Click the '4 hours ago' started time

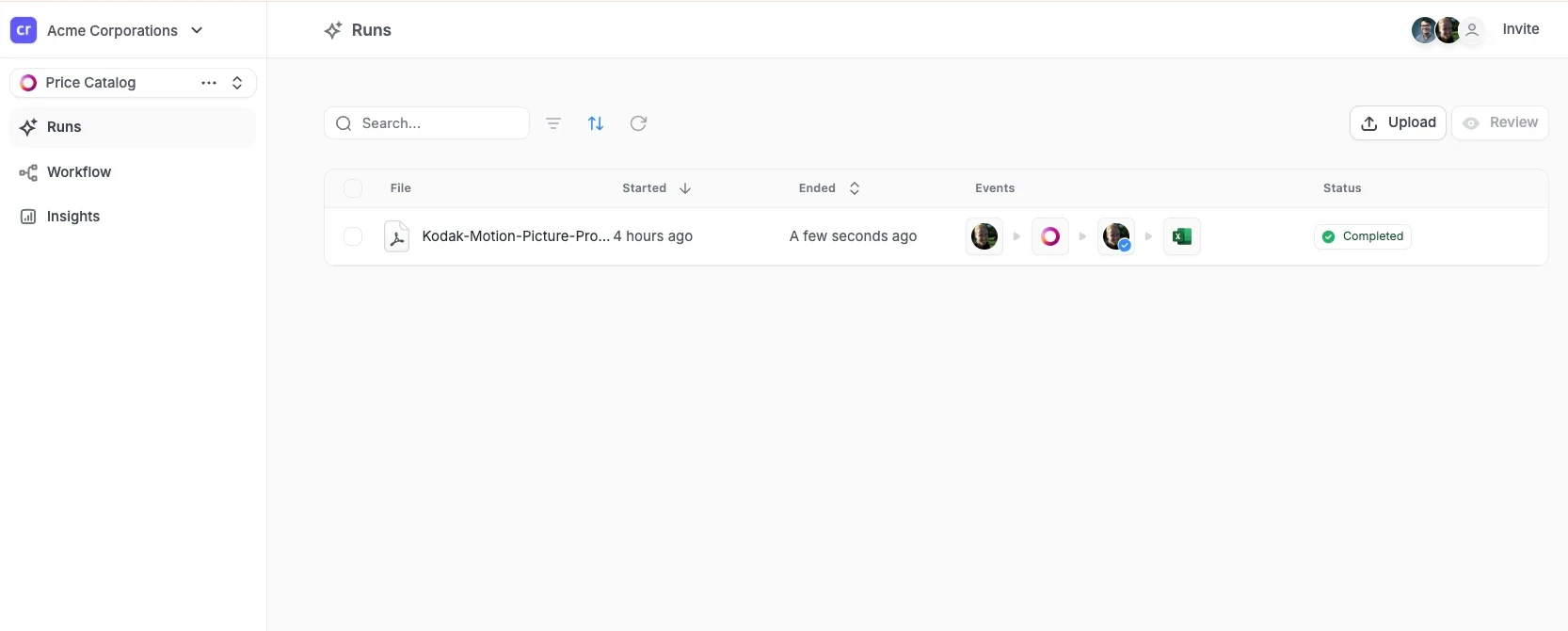click(x=653, y=236)
